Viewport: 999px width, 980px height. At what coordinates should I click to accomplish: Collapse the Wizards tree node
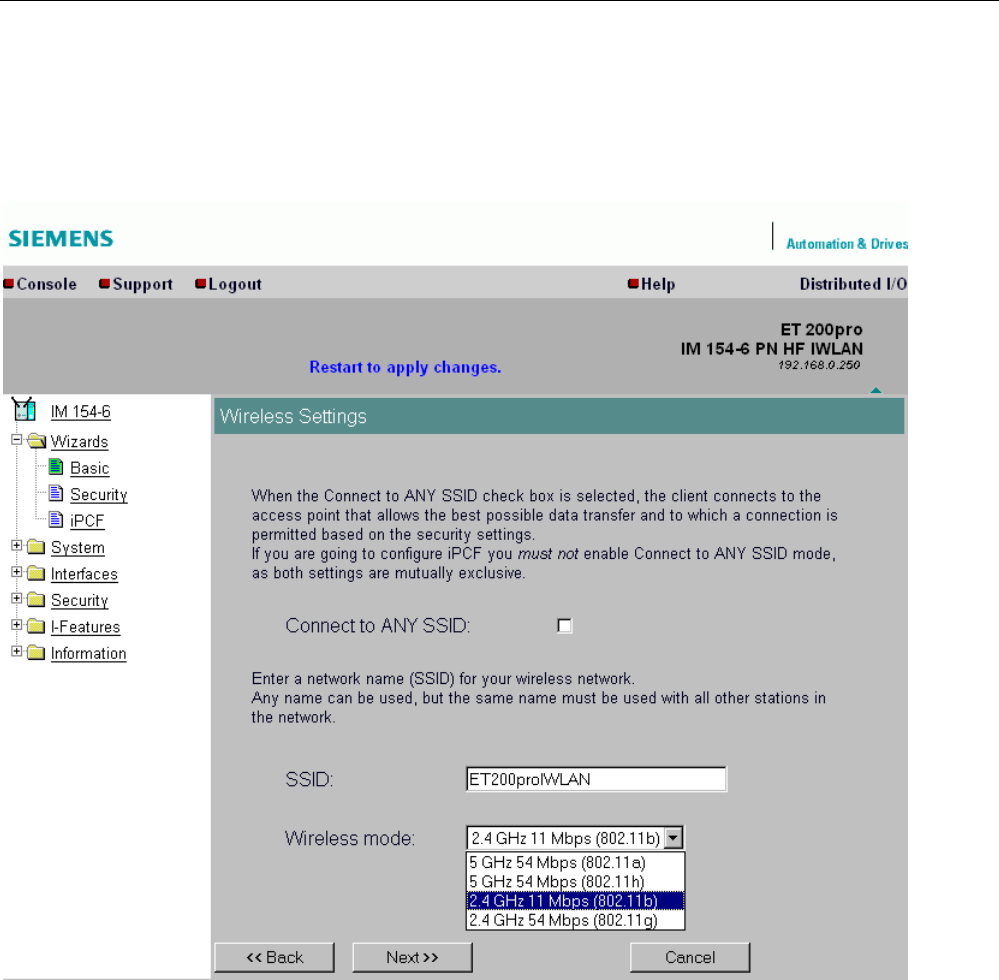pyautogui.click(x=17, y=440)
